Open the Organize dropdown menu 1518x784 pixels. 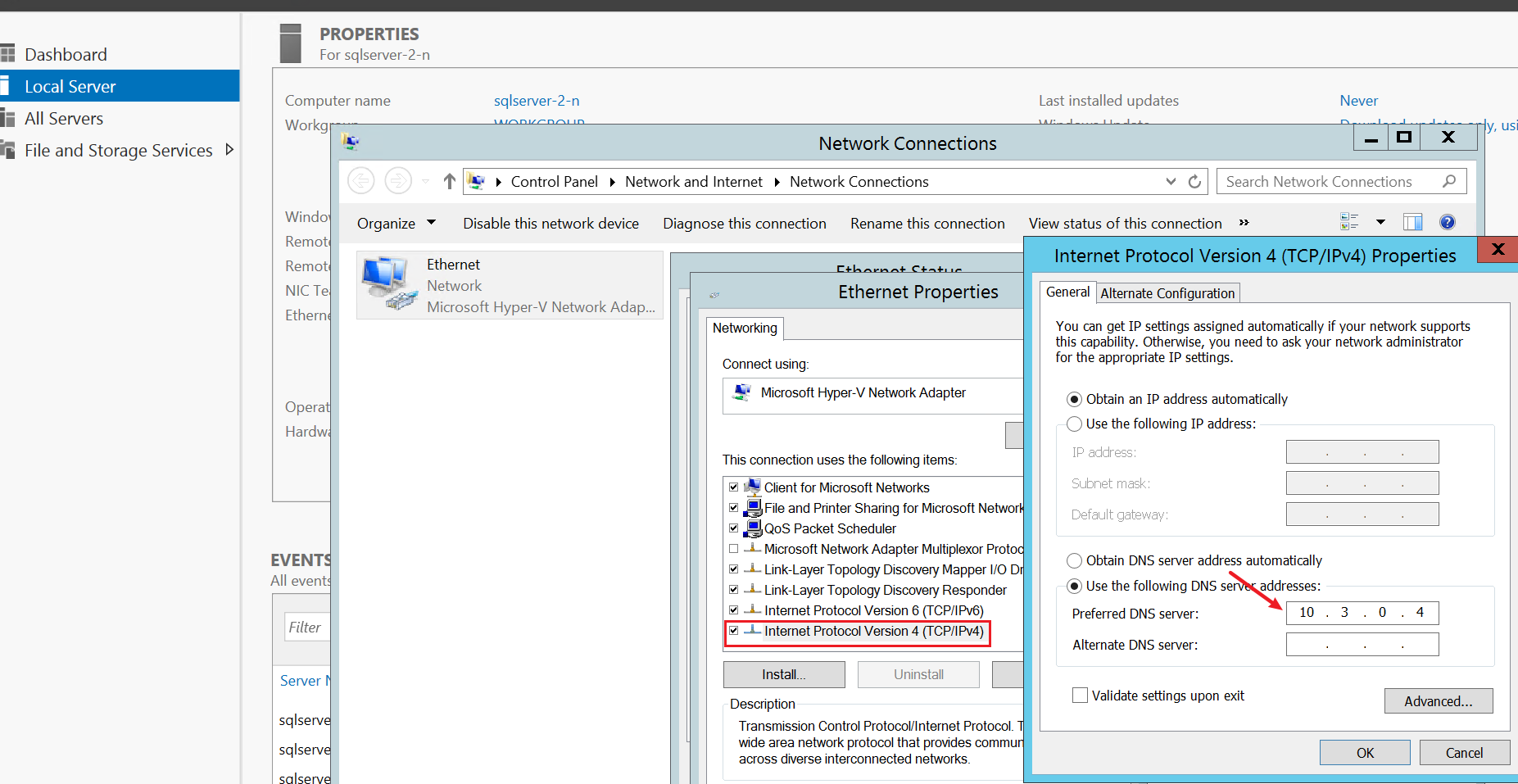[396, 224]
